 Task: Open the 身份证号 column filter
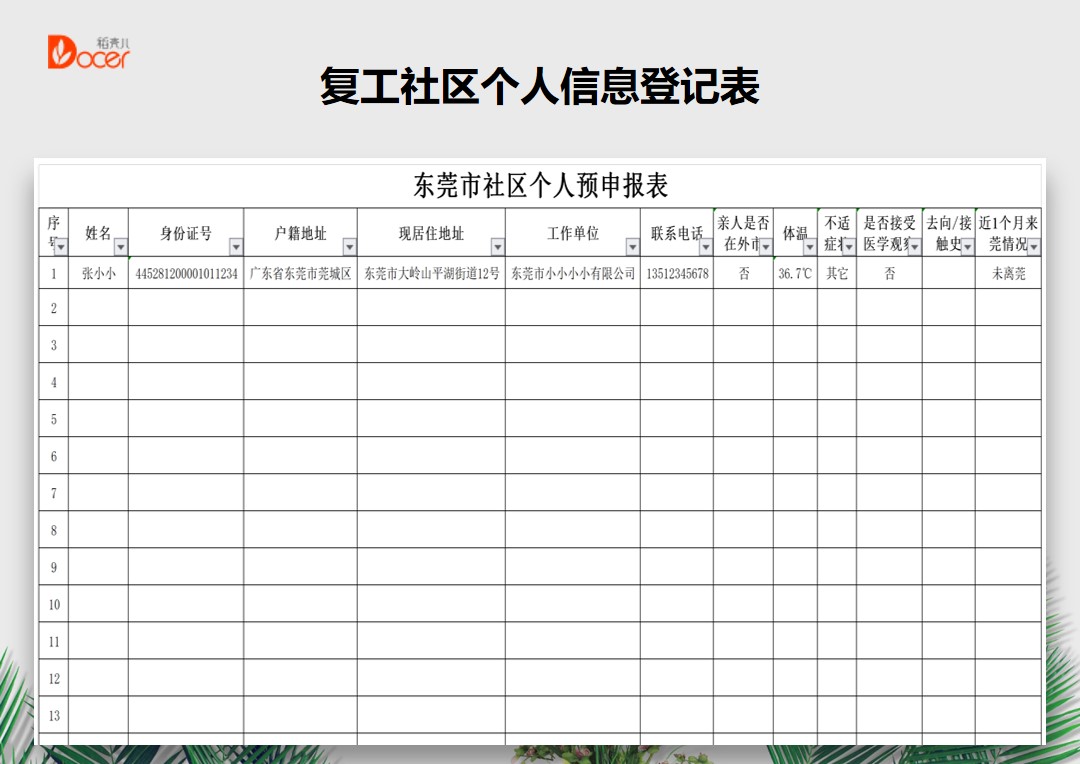click(x=237, y=246)
